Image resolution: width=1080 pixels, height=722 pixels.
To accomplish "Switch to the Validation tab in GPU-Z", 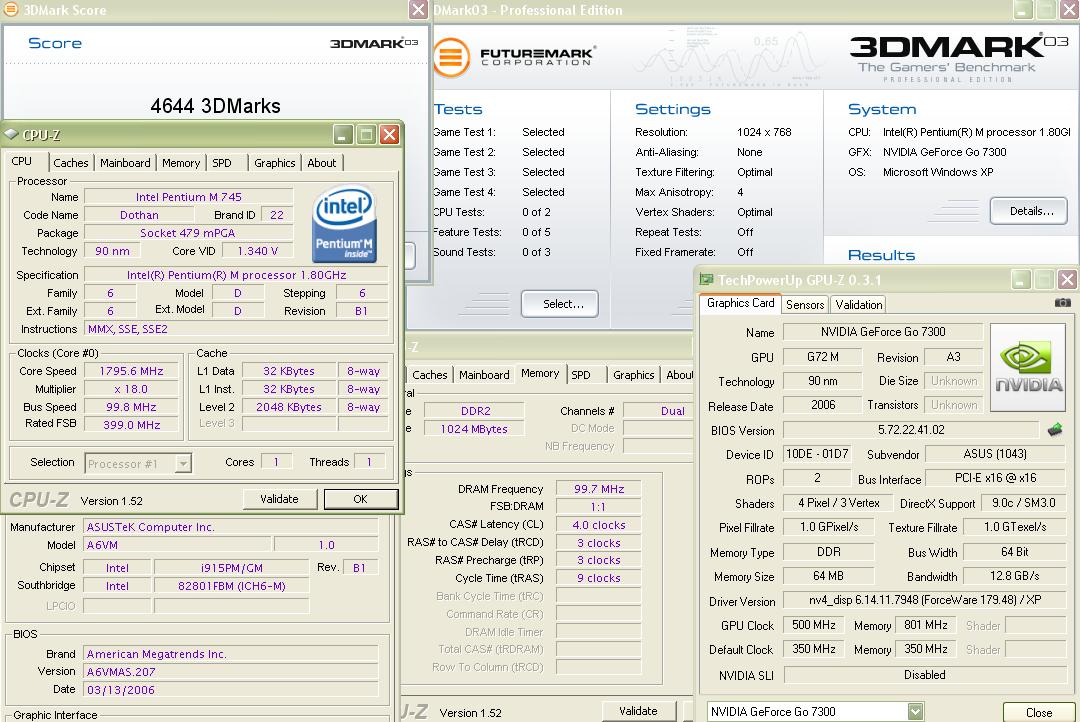I will coord(859,305).
